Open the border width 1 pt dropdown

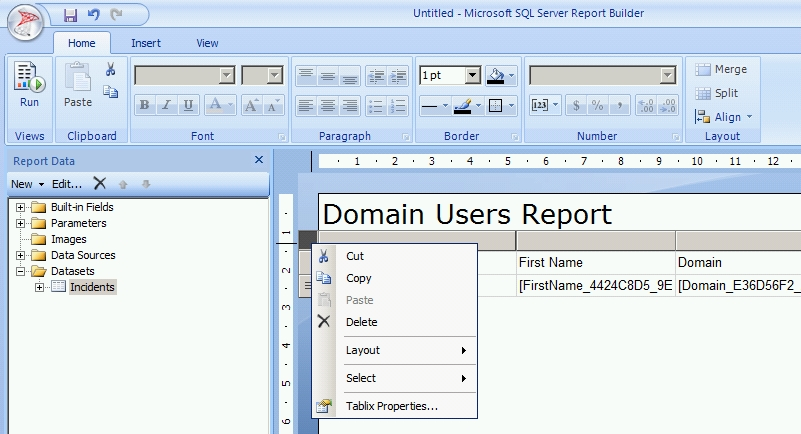point(472,75)
